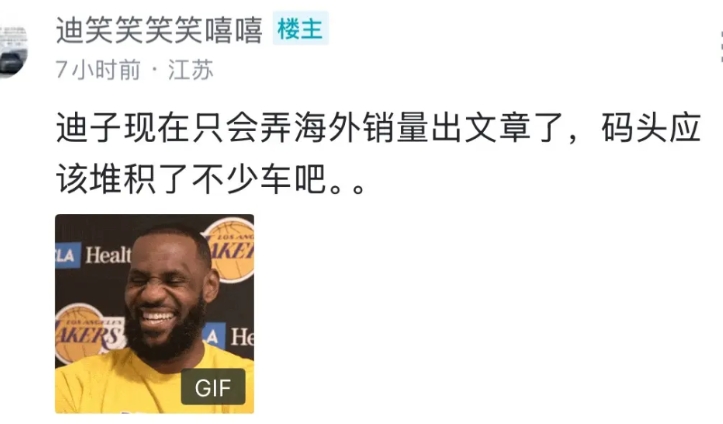Click the upper Lakers logo in GIF
Image resolution: width=723 pixels, height=424 pixels.
229,250
